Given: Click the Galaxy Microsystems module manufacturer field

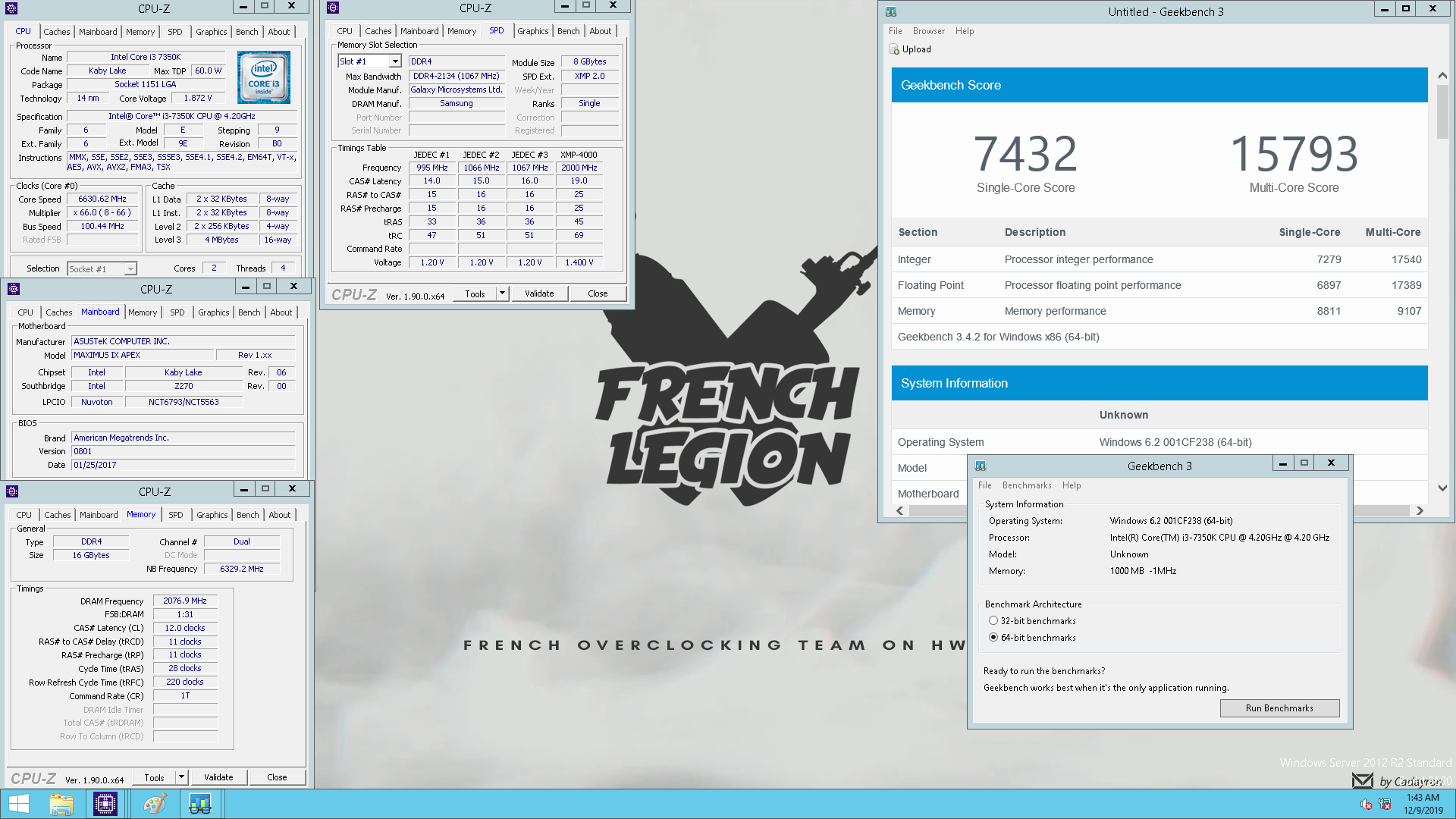Looking at the screenshot, I should tap(457, 89).
